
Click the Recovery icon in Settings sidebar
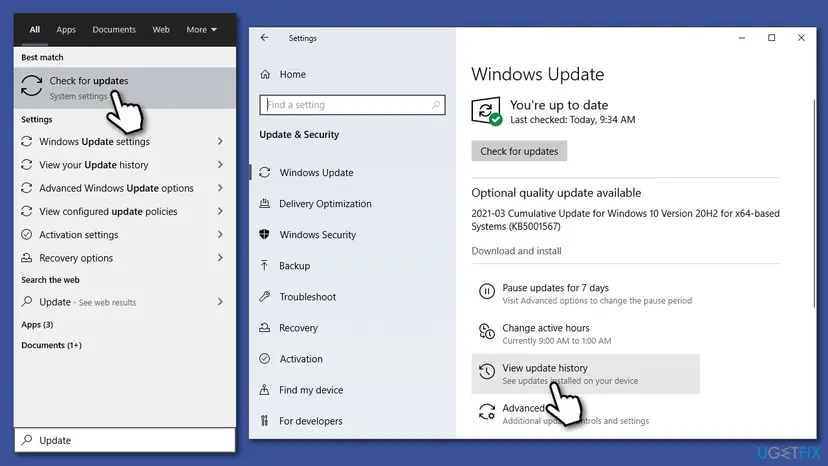265,328
